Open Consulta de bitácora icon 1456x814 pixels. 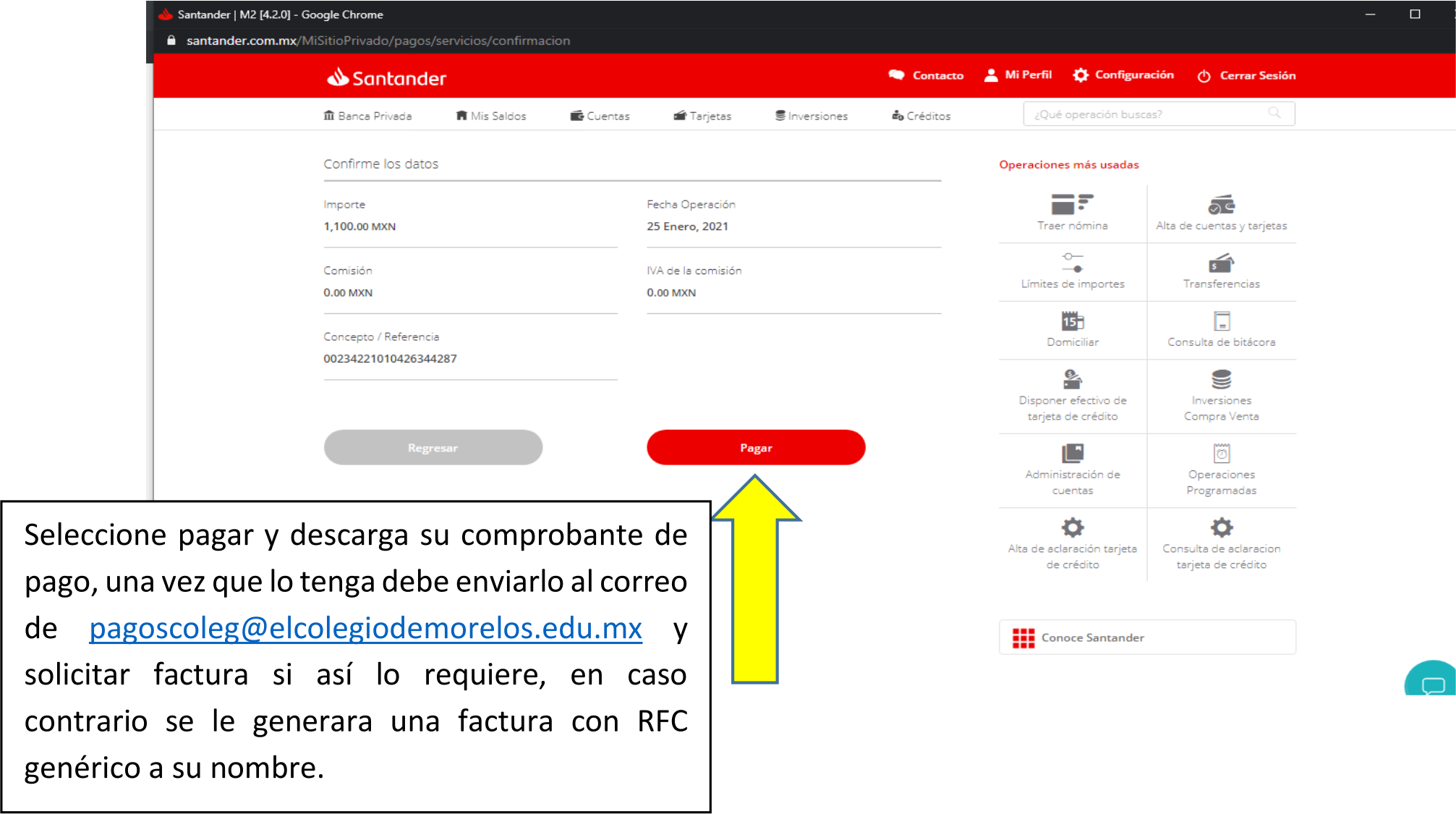pyautogui.click(x=1221, y=321)
